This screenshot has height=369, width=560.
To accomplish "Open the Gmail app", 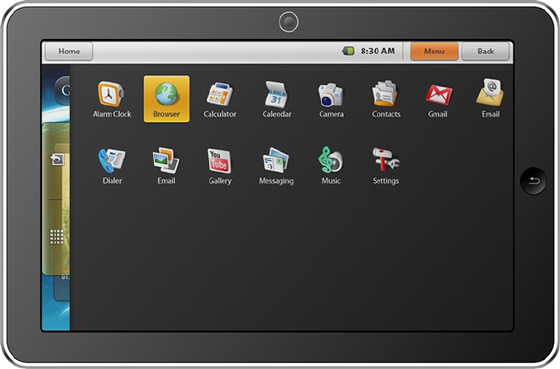I will pyautogui.click(x=438, y=101).
